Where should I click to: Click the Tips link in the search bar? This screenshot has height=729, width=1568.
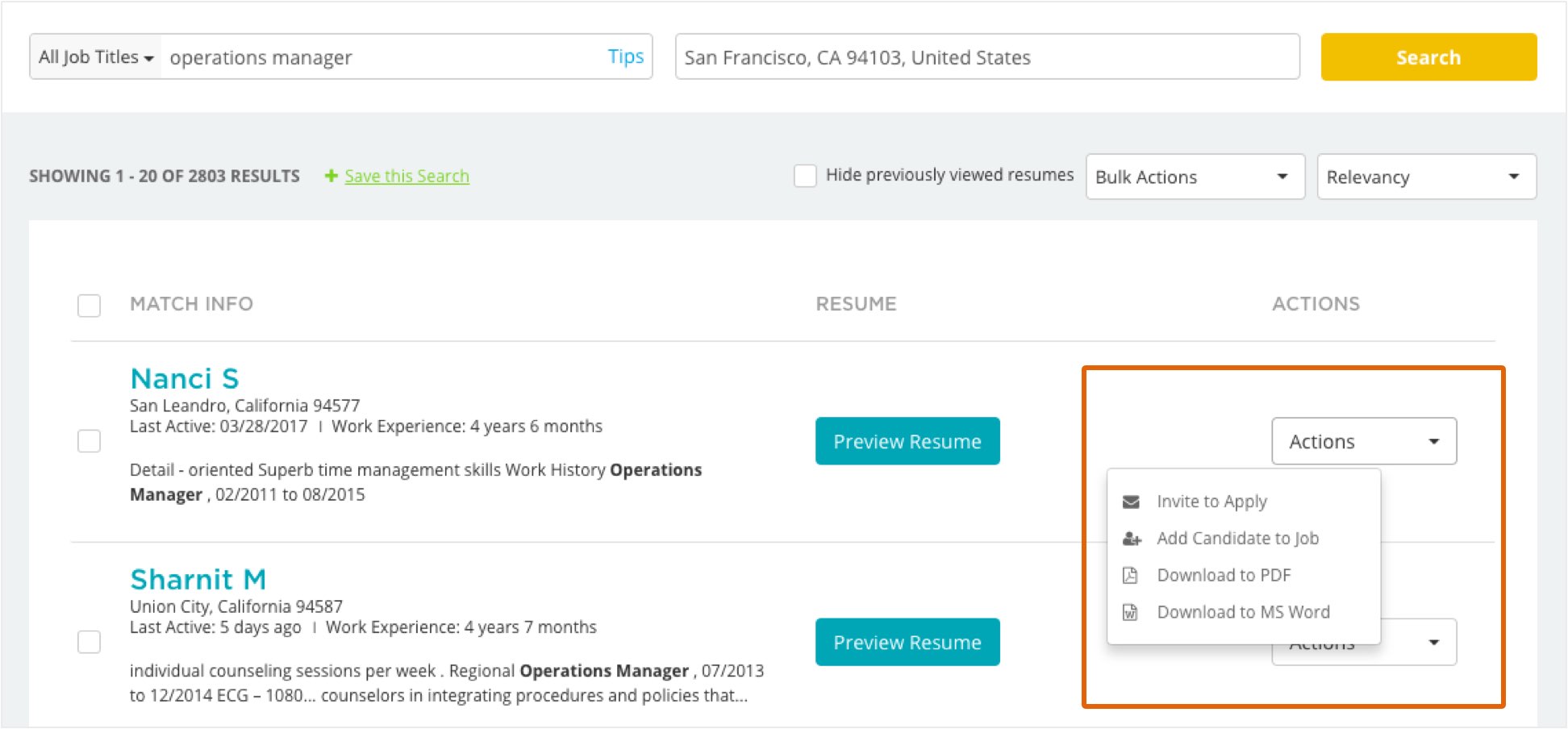pos(625,56)
